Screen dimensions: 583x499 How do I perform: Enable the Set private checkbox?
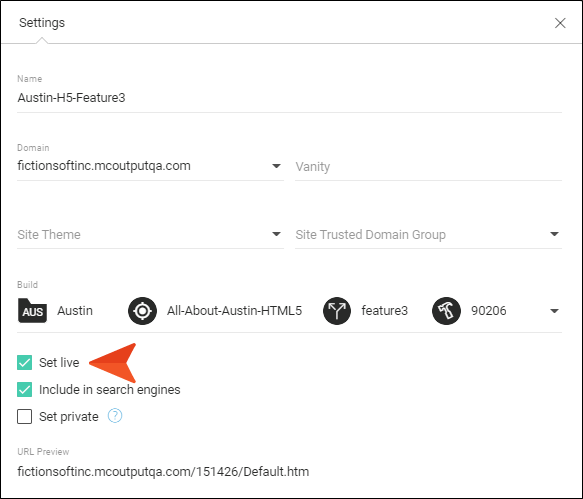[x=25, y=416]
